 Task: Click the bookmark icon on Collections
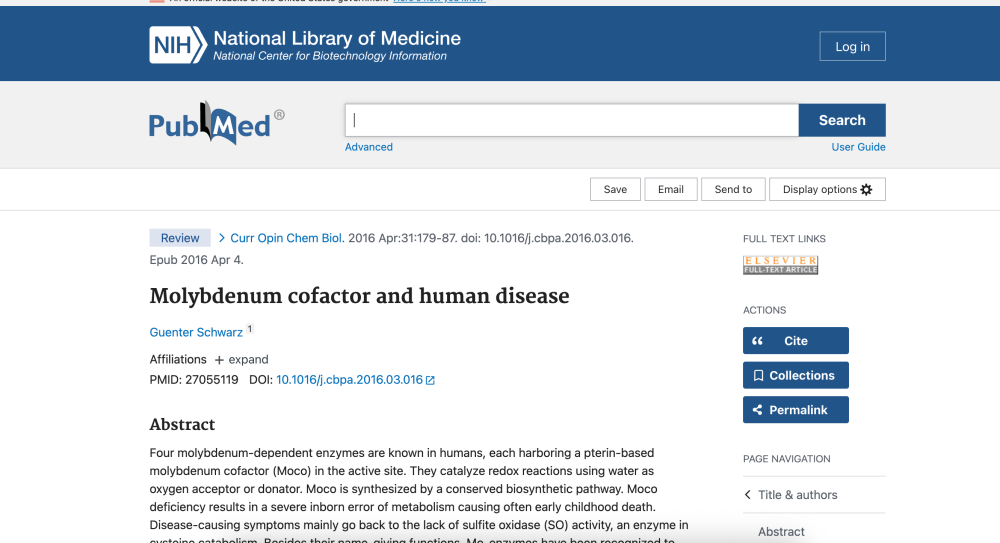(x=758, y=375)
